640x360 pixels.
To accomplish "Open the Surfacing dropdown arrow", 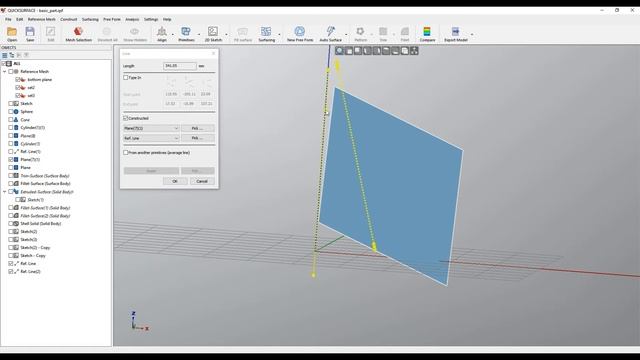I will point(280,34).
